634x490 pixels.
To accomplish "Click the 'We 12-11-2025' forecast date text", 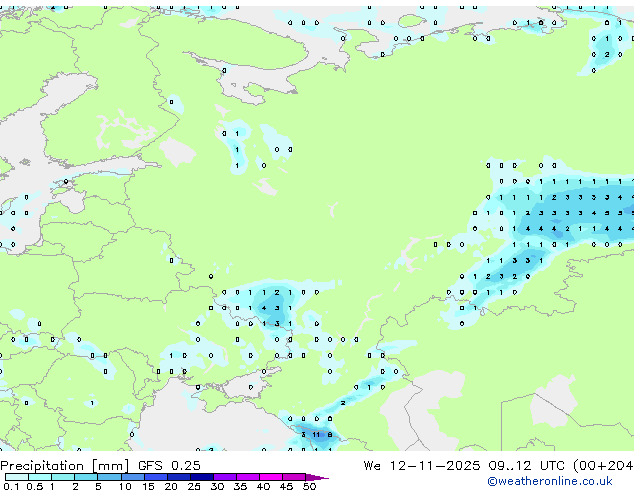I will (x=422, y=465).
